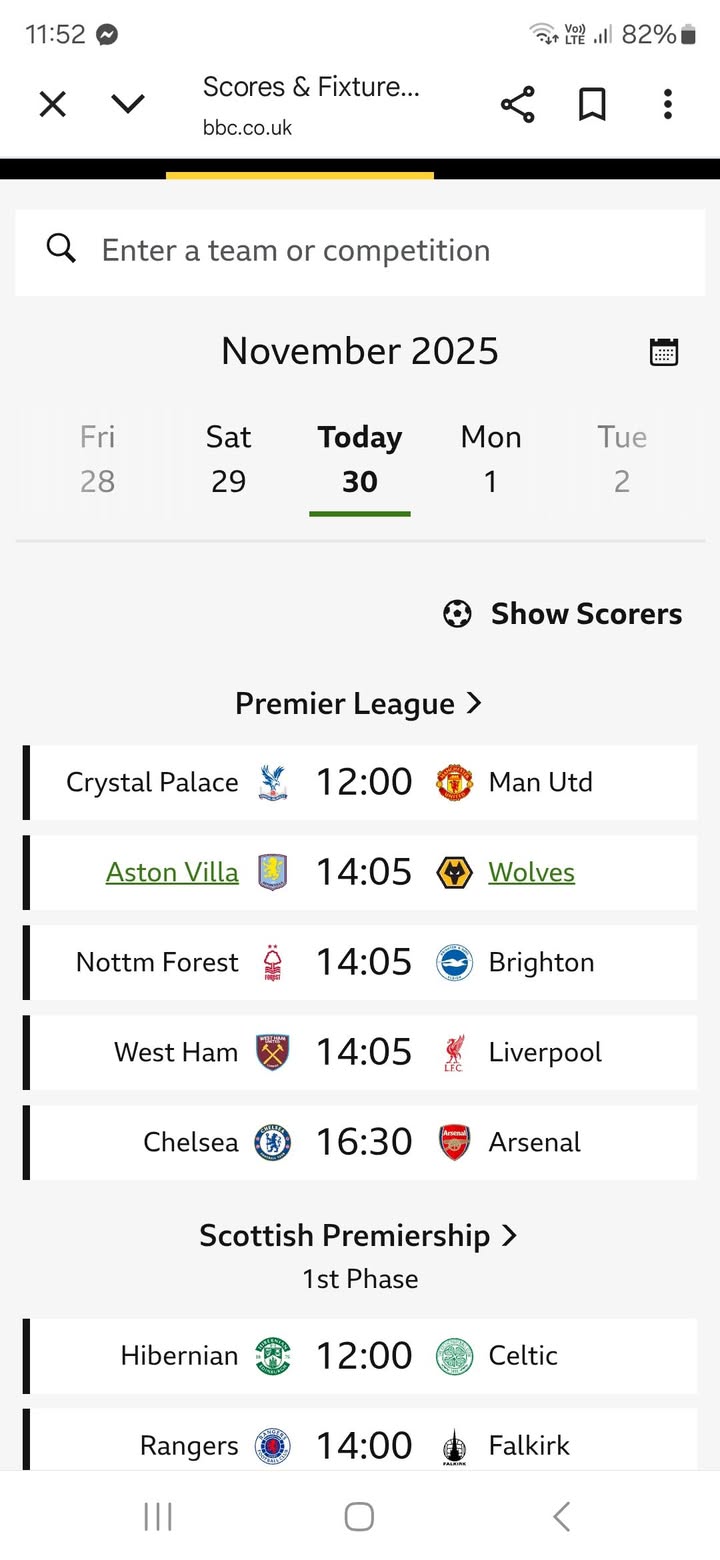Expand the browser tab down-arrow chevron

click(x=128, y=104)
